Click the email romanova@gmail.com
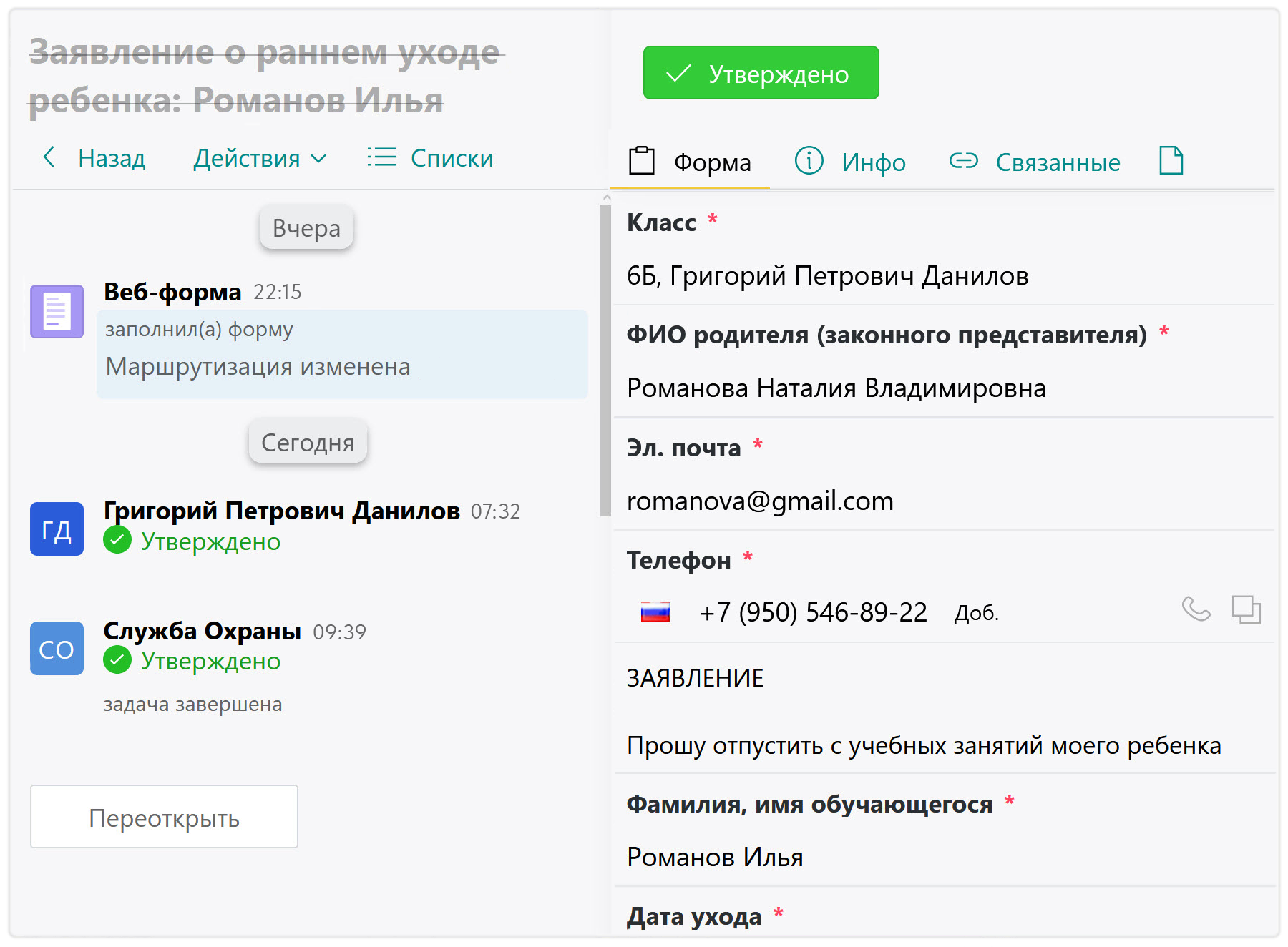The height and width of the screenshot is (947, 1288). coord(760,501)
